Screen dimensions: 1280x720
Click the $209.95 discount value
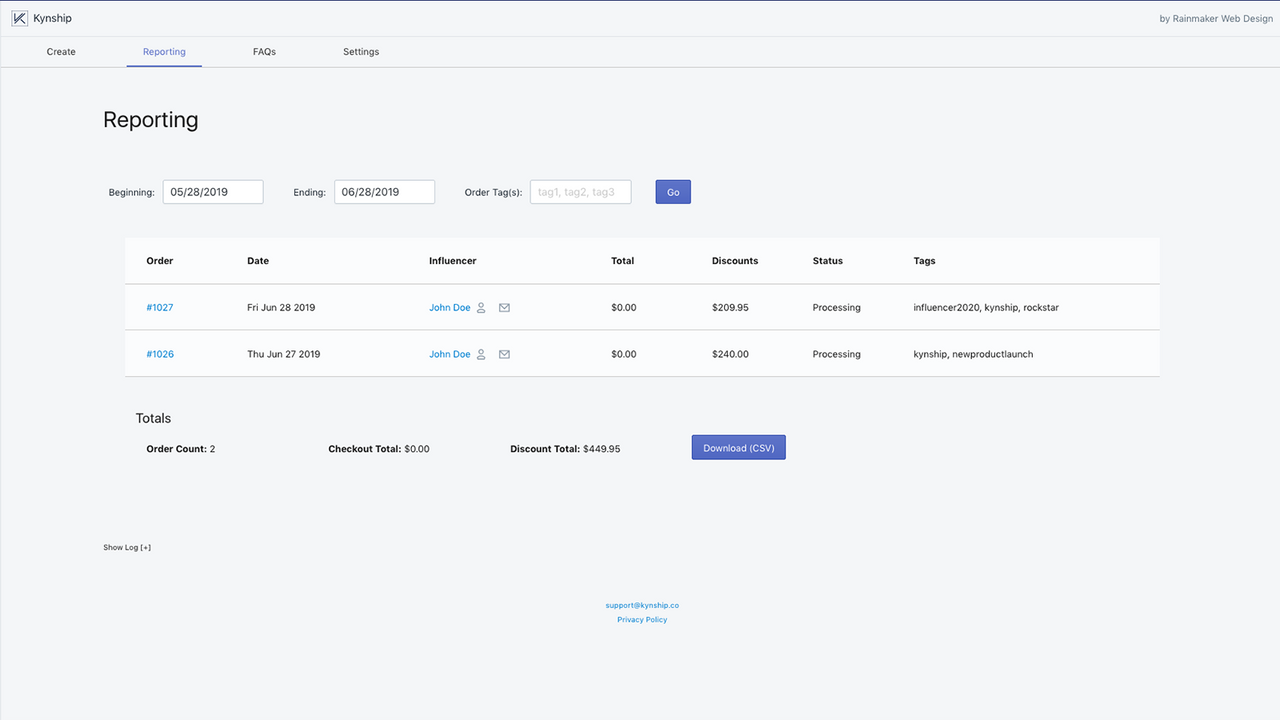pos(730,308)
